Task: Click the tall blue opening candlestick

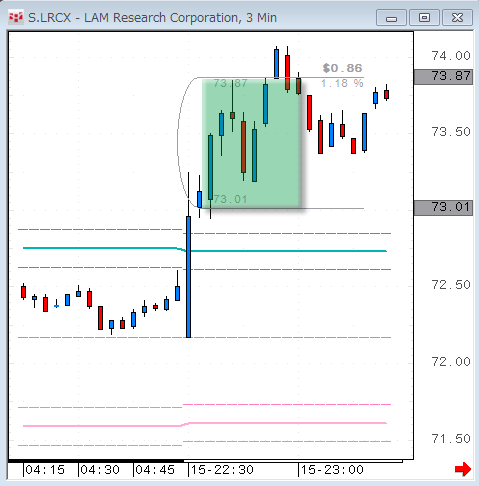Action: coord(188,277)
